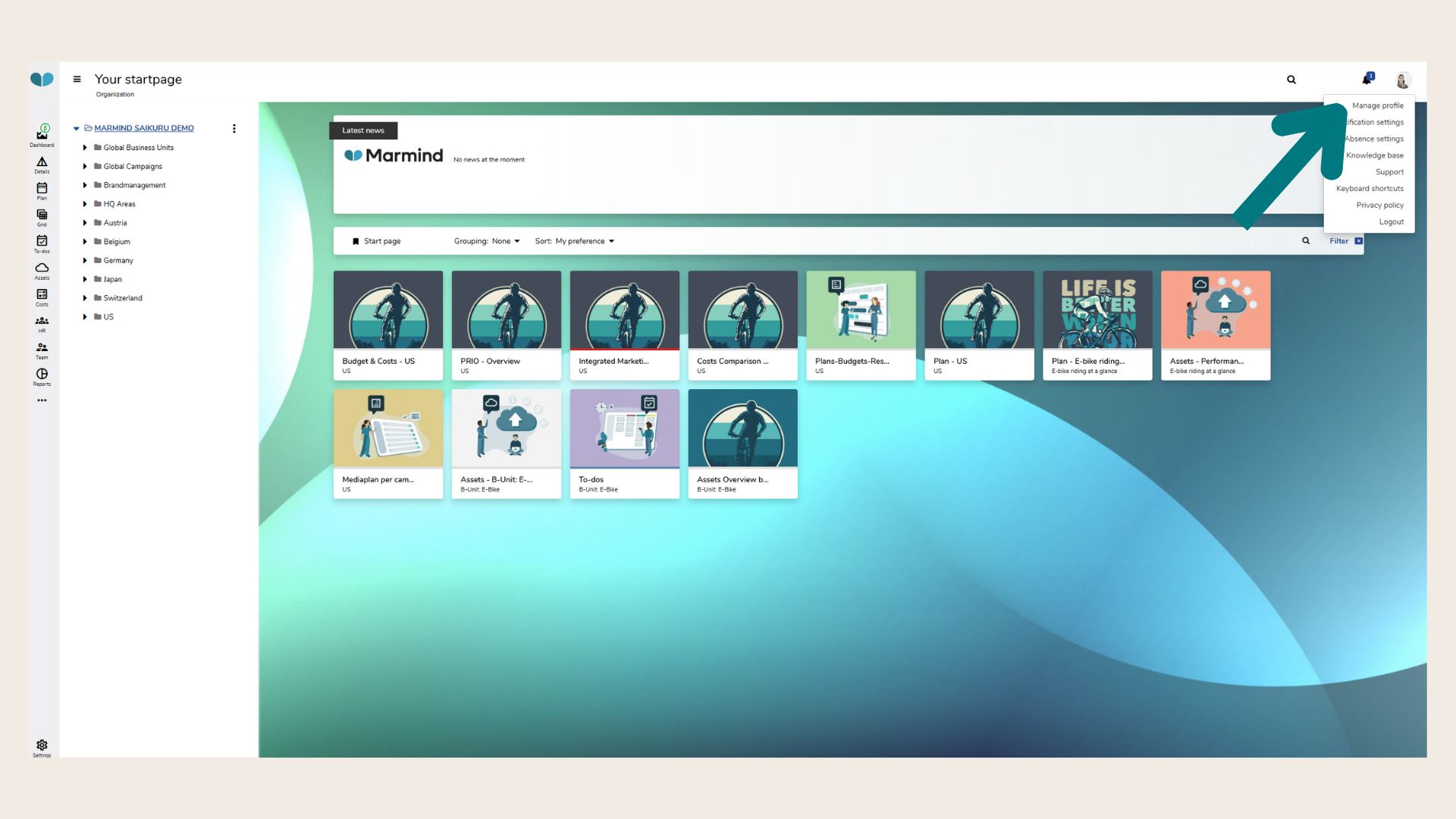Image resolution: width=1456 pixels, height=819 pixels.
Task: Click the Knowledge base link
Action: (1374, 155)
